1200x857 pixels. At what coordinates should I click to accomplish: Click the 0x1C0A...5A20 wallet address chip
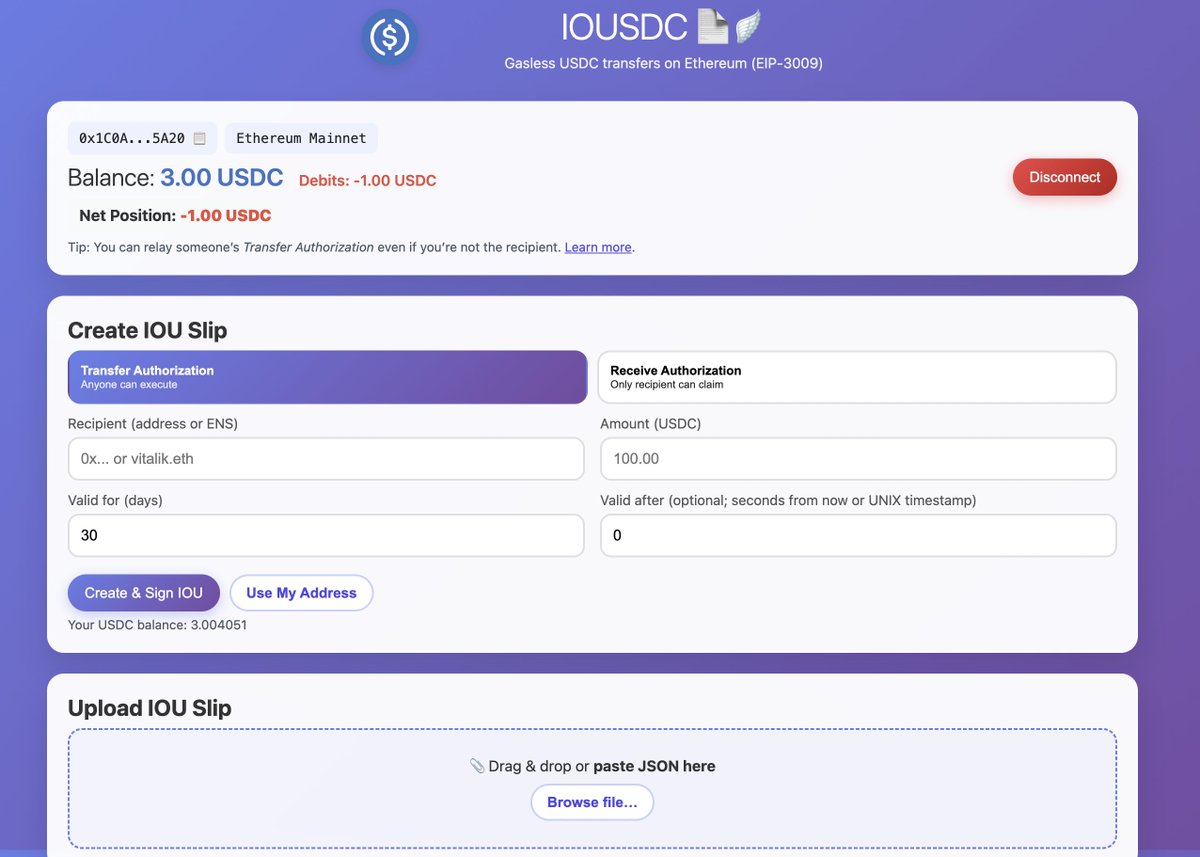point(142,138)
